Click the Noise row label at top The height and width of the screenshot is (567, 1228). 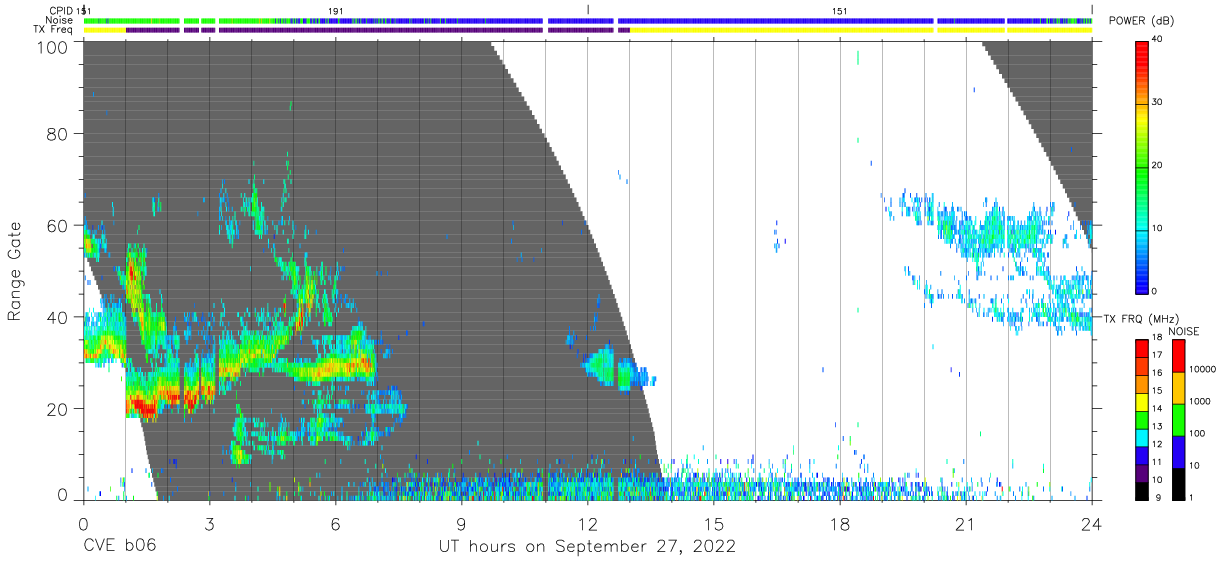pyautogui.click(x=58, y=20)
